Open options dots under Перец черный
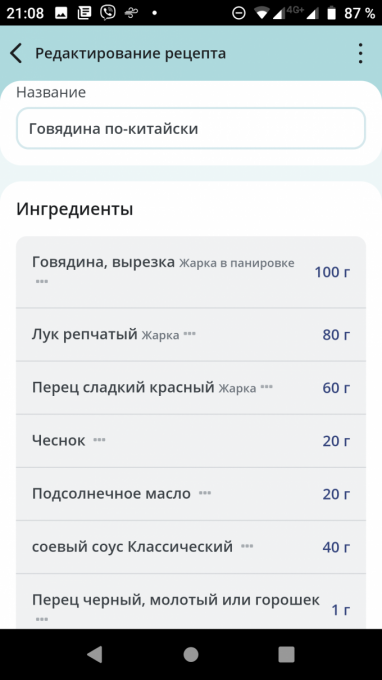The height and width of the screenshot is (680, 382). click(42, 619)
